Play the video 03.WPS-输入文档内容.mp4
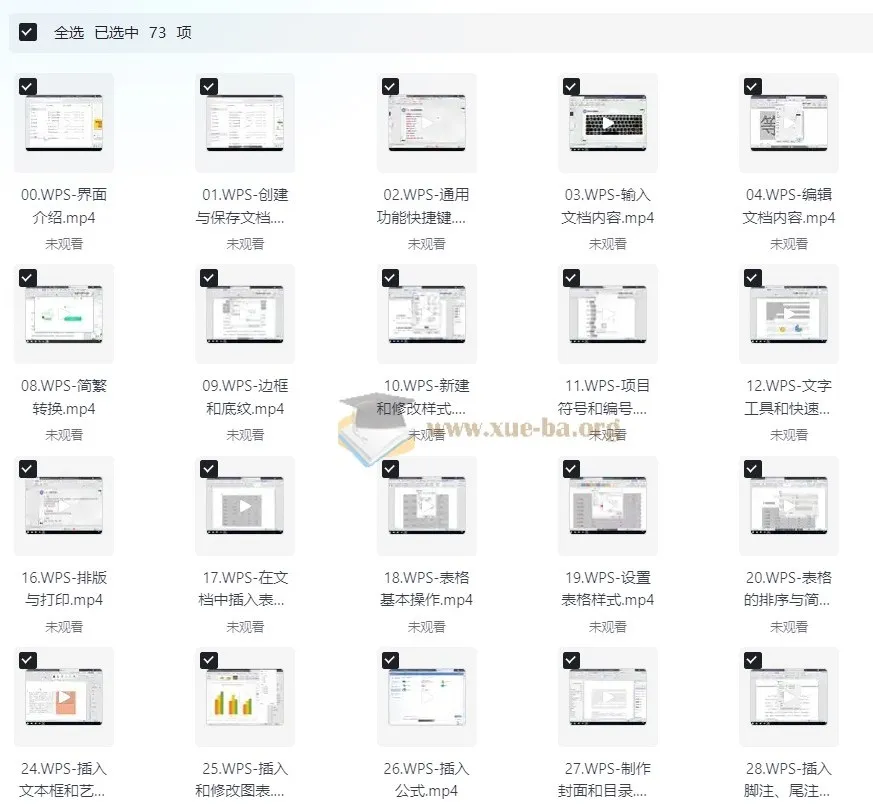 tap(608, 122)
